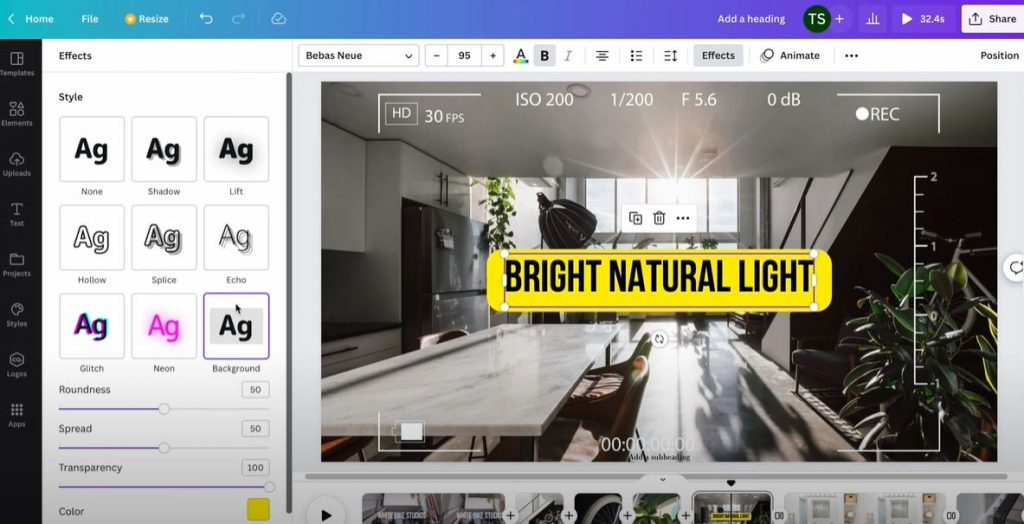Open the Apps sidebar panel
1024x524 pixels.
[x=17, y=416]
